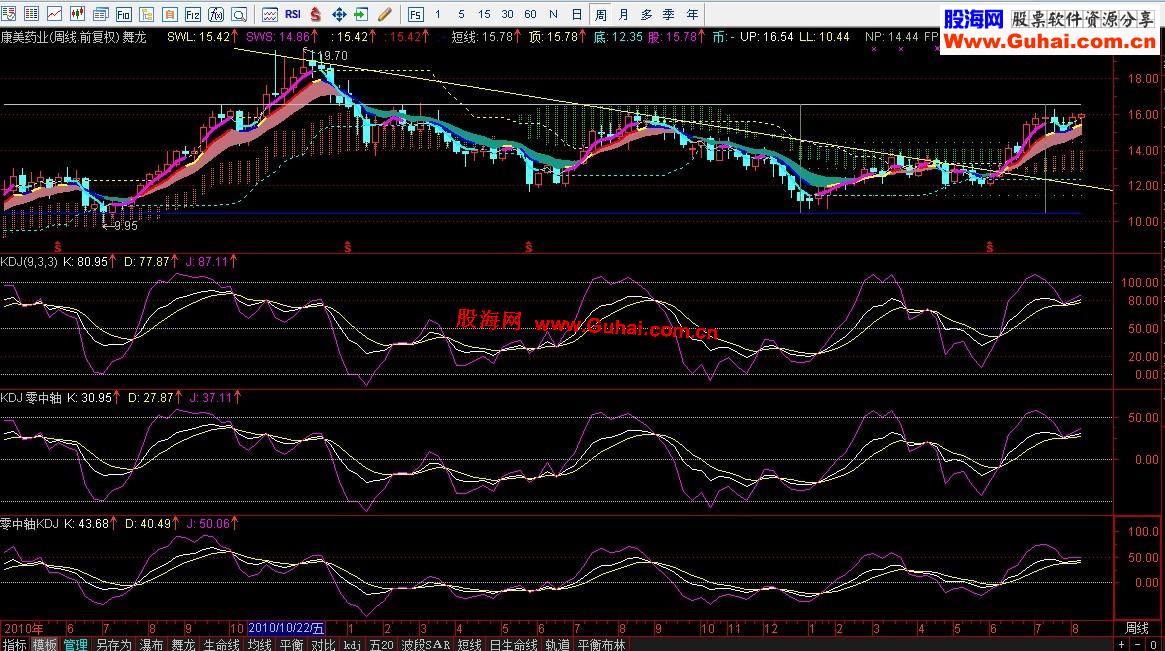The width and height of the screenshot is (1165, 651).
Task: Select the 轨道 template tab
Action: (557, 644)
